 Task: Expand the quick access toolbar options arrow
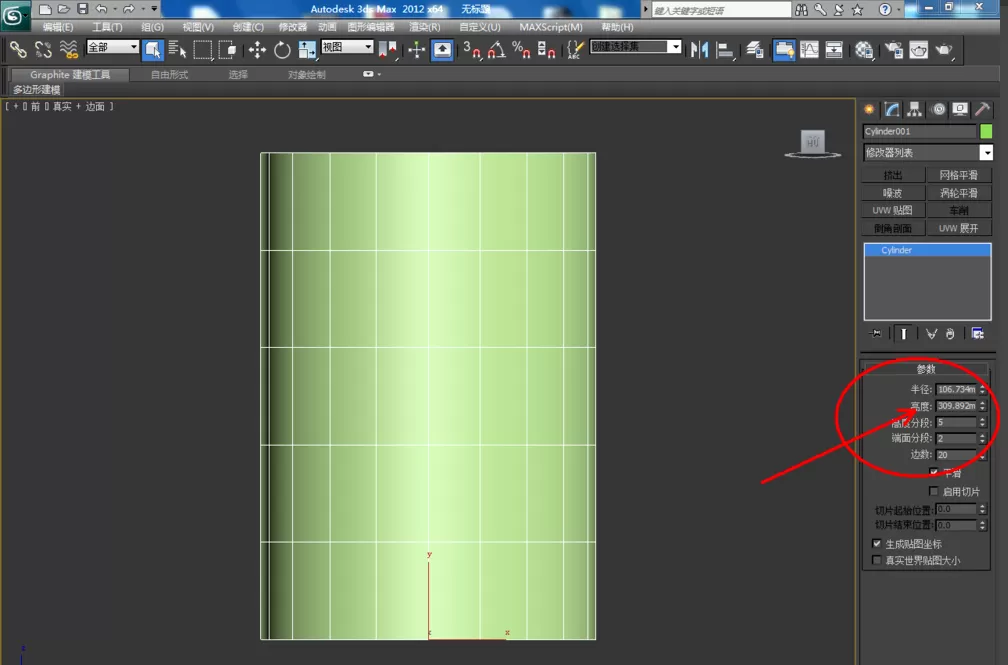click(x=154, y=9)
